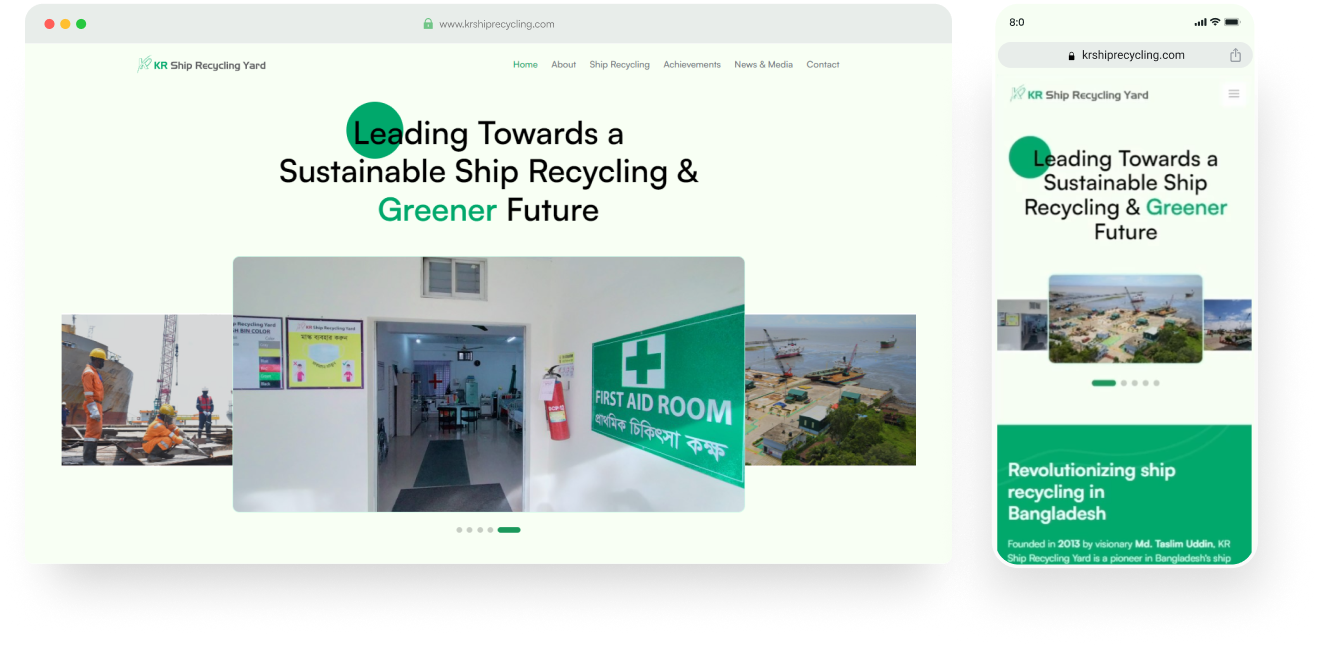
Task: Click the aerial shipyard slide on right
Action: [x=830, y=390]
